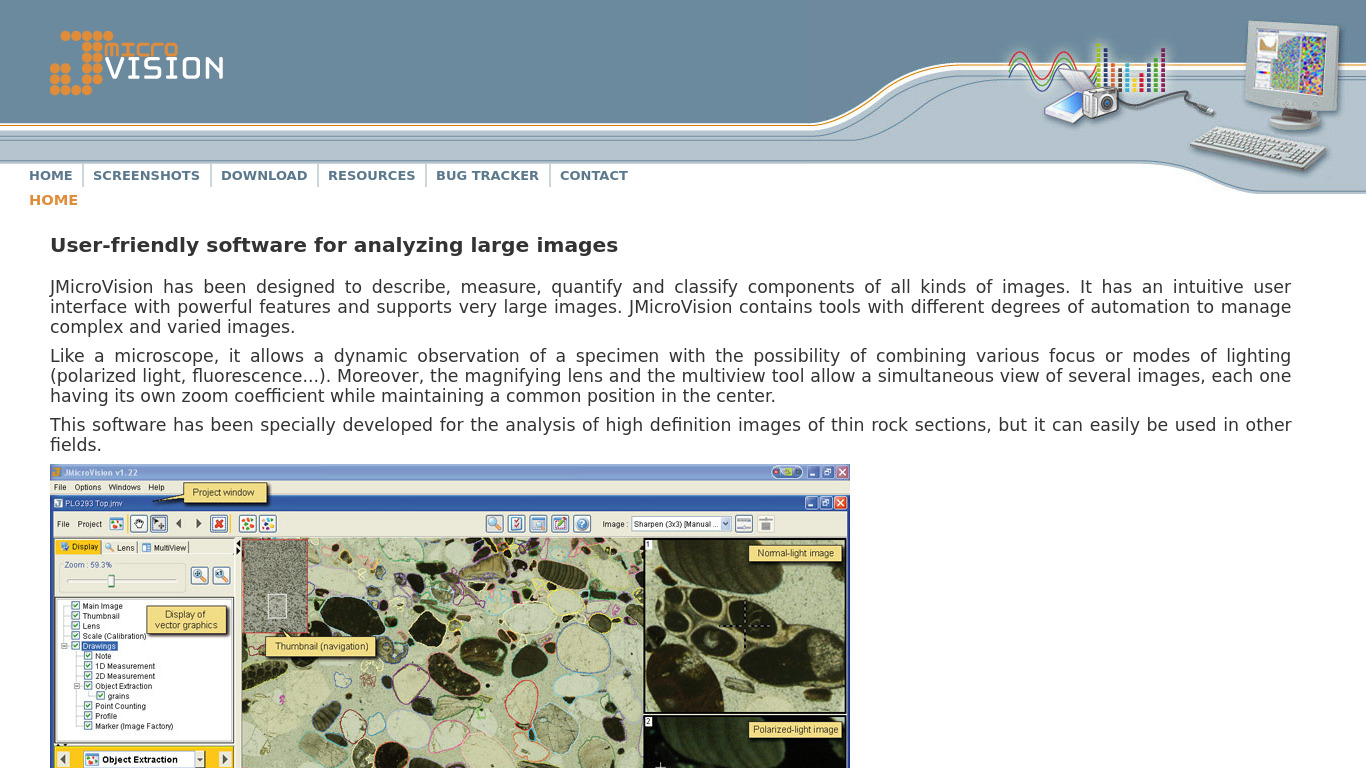
Task: Click the trash bin icon in toolbar
Action: 766,523
